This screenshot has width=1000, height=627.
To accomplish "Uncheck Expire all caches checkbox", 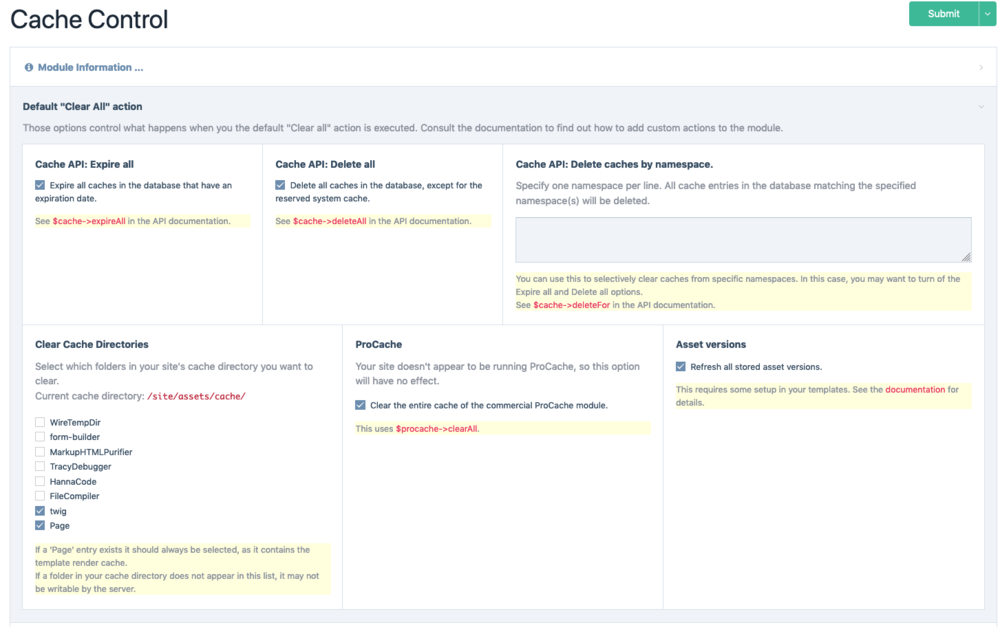I will (x=40, y=185).
